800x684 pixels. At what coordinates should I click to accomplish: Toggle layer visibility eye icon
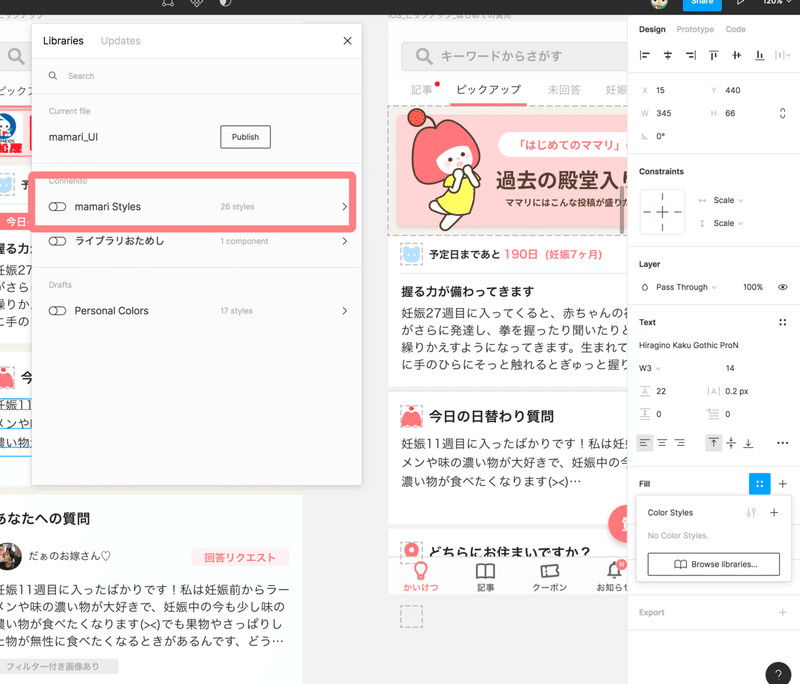pyautogui.click(x=783, y=287)
